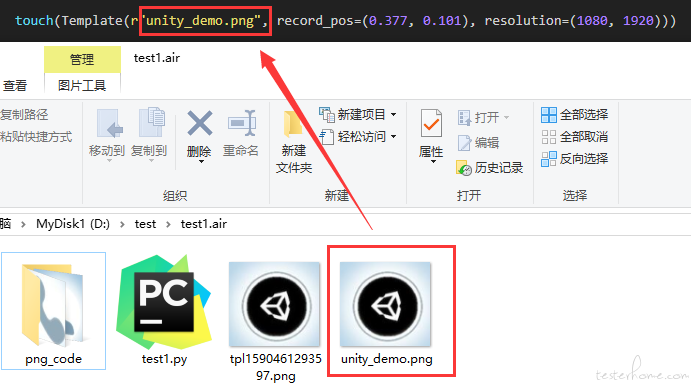Click Invert selection (反向选择)

click(x=574, y=159)
